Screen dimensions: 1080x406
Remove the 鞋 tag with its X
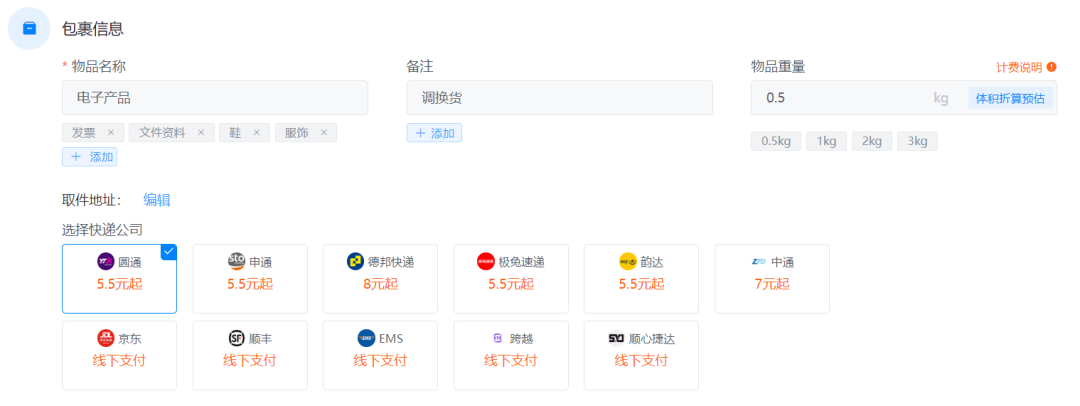257,133
